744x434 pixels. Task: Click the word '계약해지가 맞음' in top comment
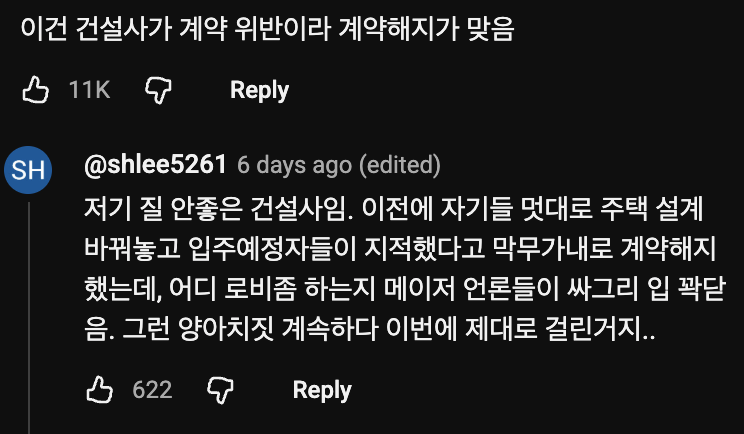(x=427, y=29)
